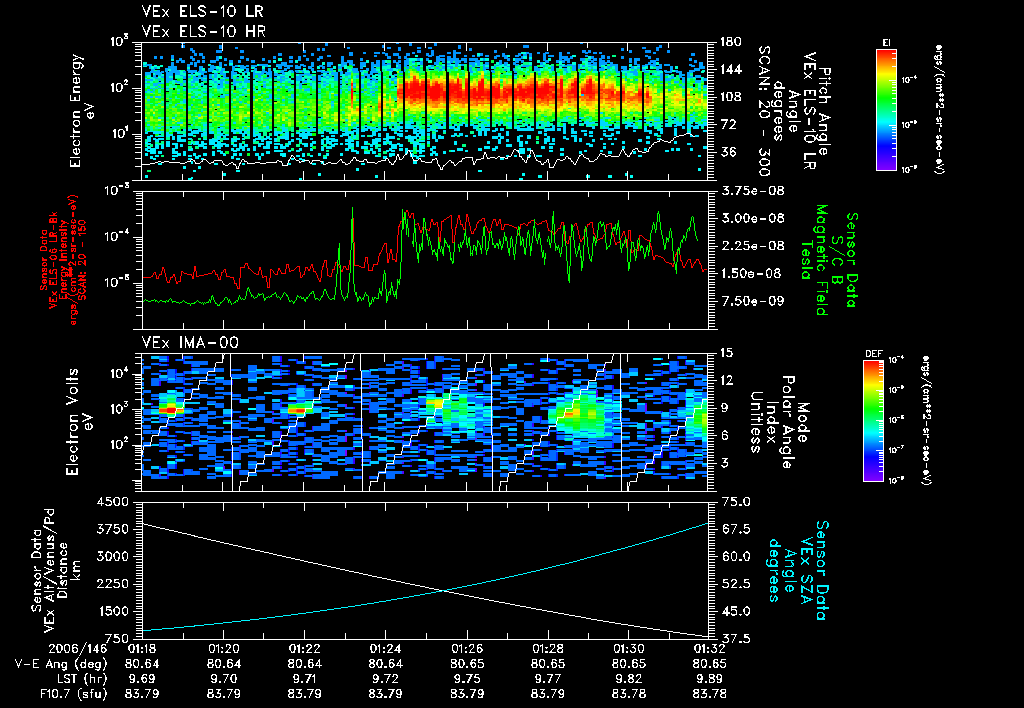Click the altitude tick 3750
1024x708 pixels.
pyautogui.click(x=112, y=529)
